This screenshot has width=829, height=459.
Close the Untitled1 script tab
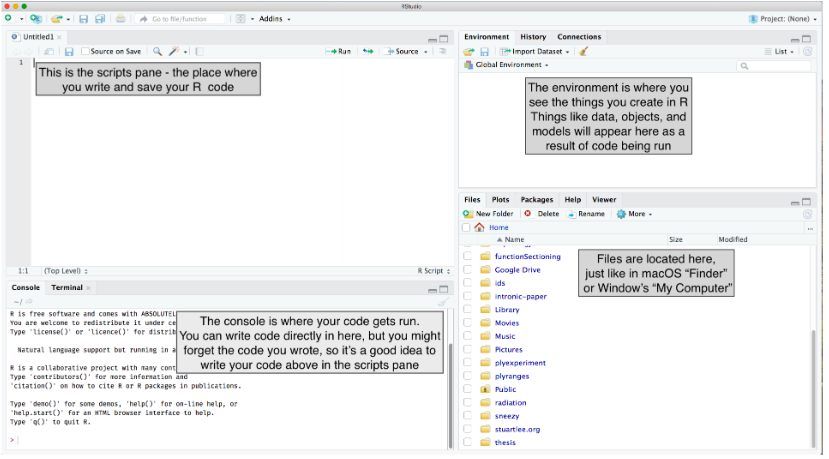59,38
